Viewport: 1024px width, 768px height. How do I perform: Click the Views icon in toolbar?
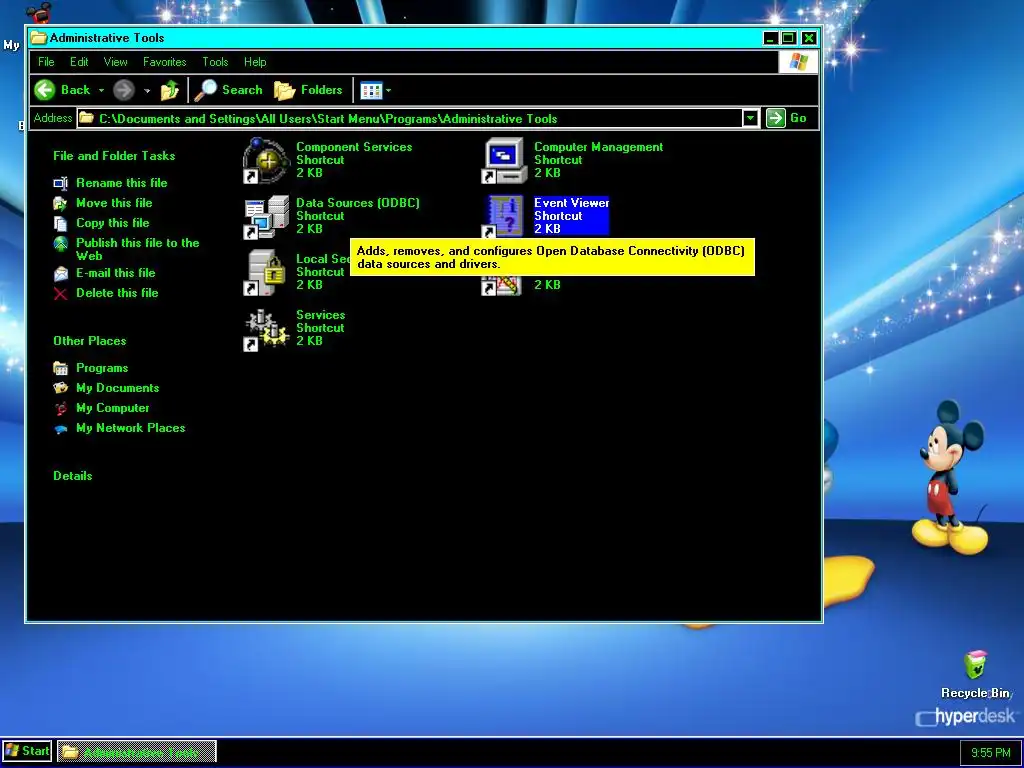pos(371,91)
